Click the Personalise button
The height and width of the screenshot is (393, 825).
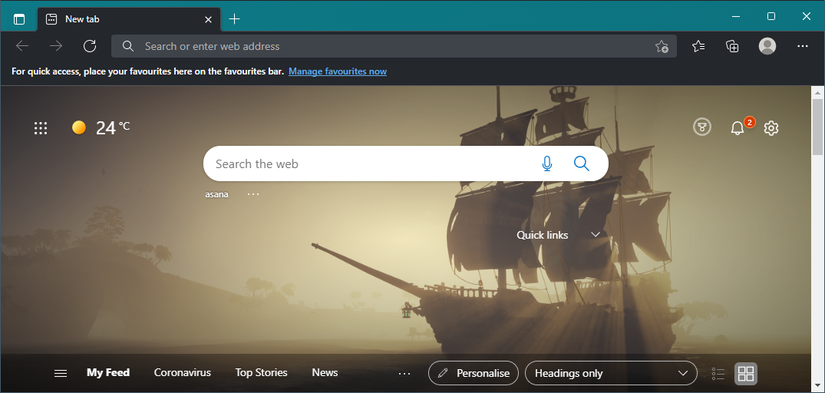coord(473,373)
